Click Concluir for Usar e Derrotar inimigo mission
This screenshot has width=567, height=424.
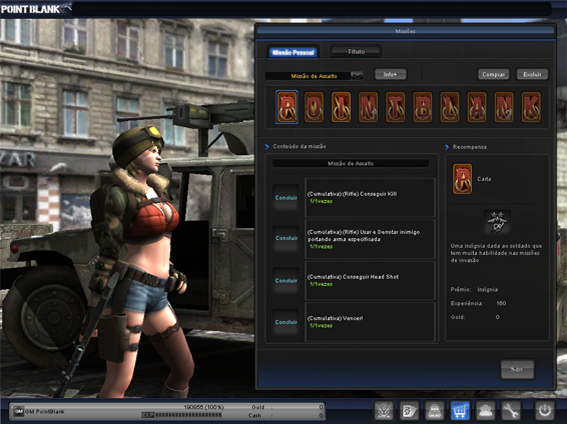point(286,238)
